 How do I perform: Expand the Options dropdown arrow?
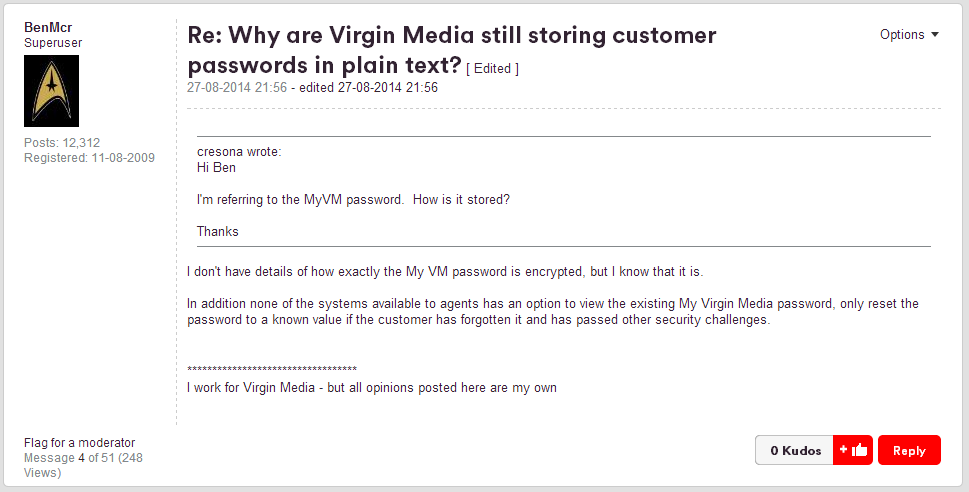point(935,35)
